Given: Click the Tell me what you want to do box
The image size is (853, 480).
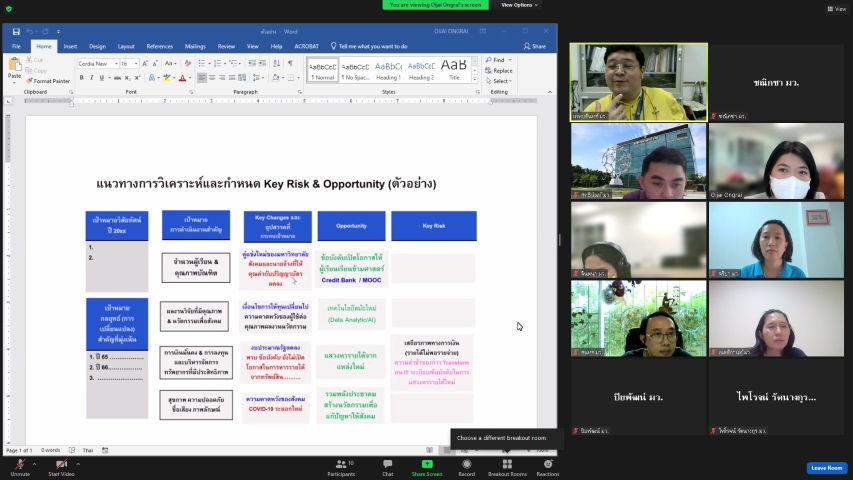Looking at the screenshot, I should 372,46.
